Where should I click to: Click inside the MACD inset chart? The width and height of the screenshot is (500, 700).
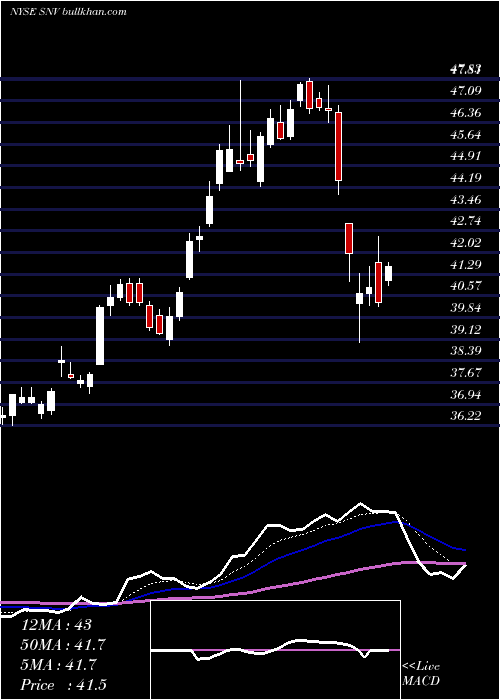click(x=275, y=650)
